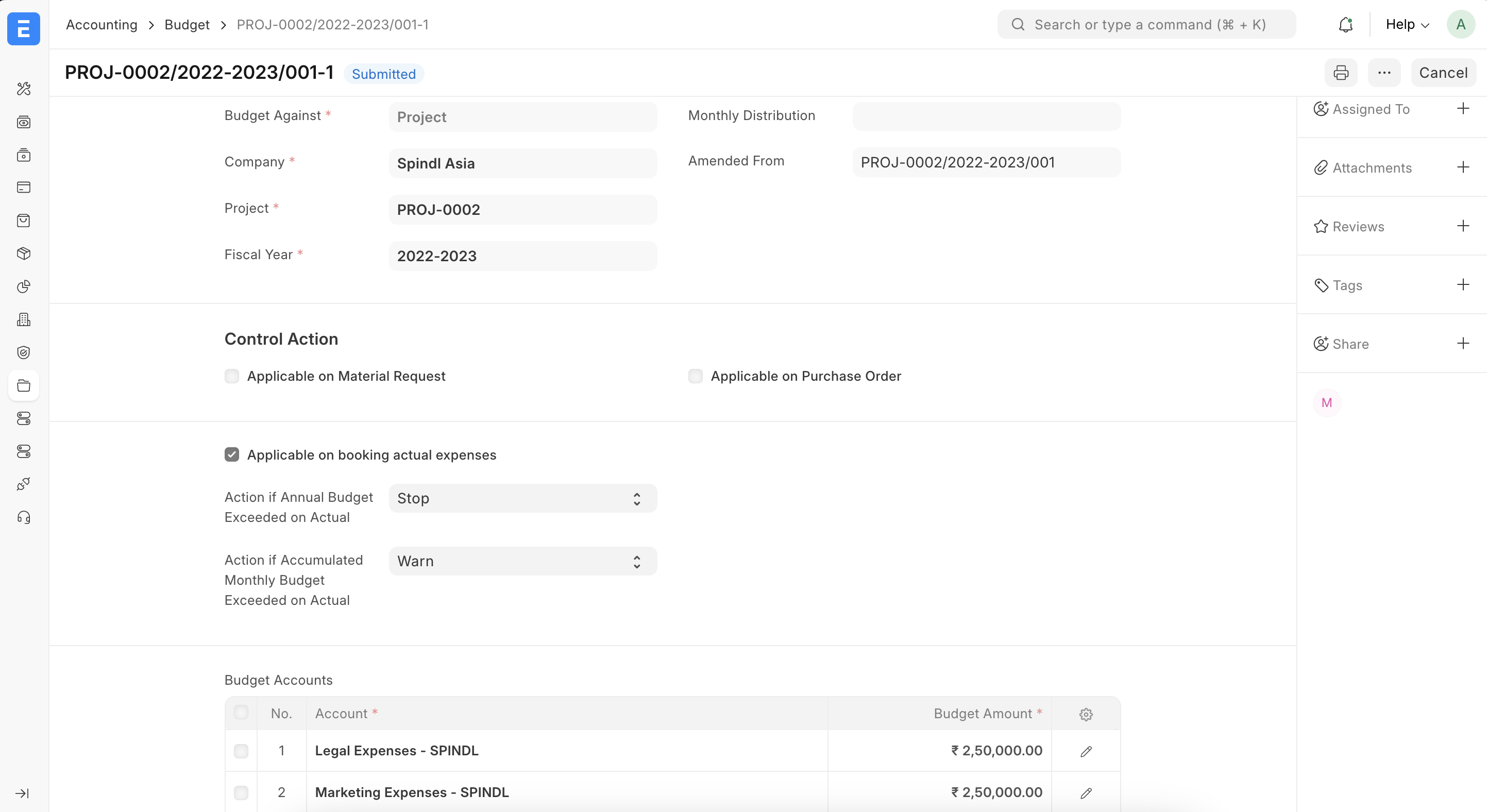Image resolution: width=1487 pixels, height=812 pixels.
Task: Toggle Applicable on Material Request checkbox
Action: tap(232, 376)
